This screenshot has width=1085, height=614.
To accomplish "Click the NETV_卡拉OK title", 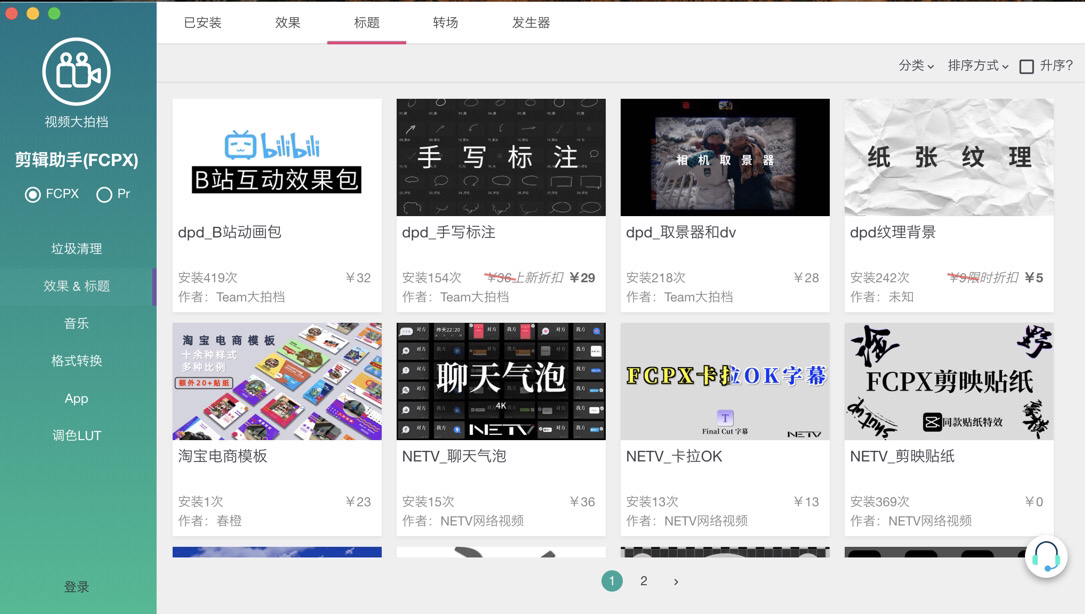I will point(674,456).
